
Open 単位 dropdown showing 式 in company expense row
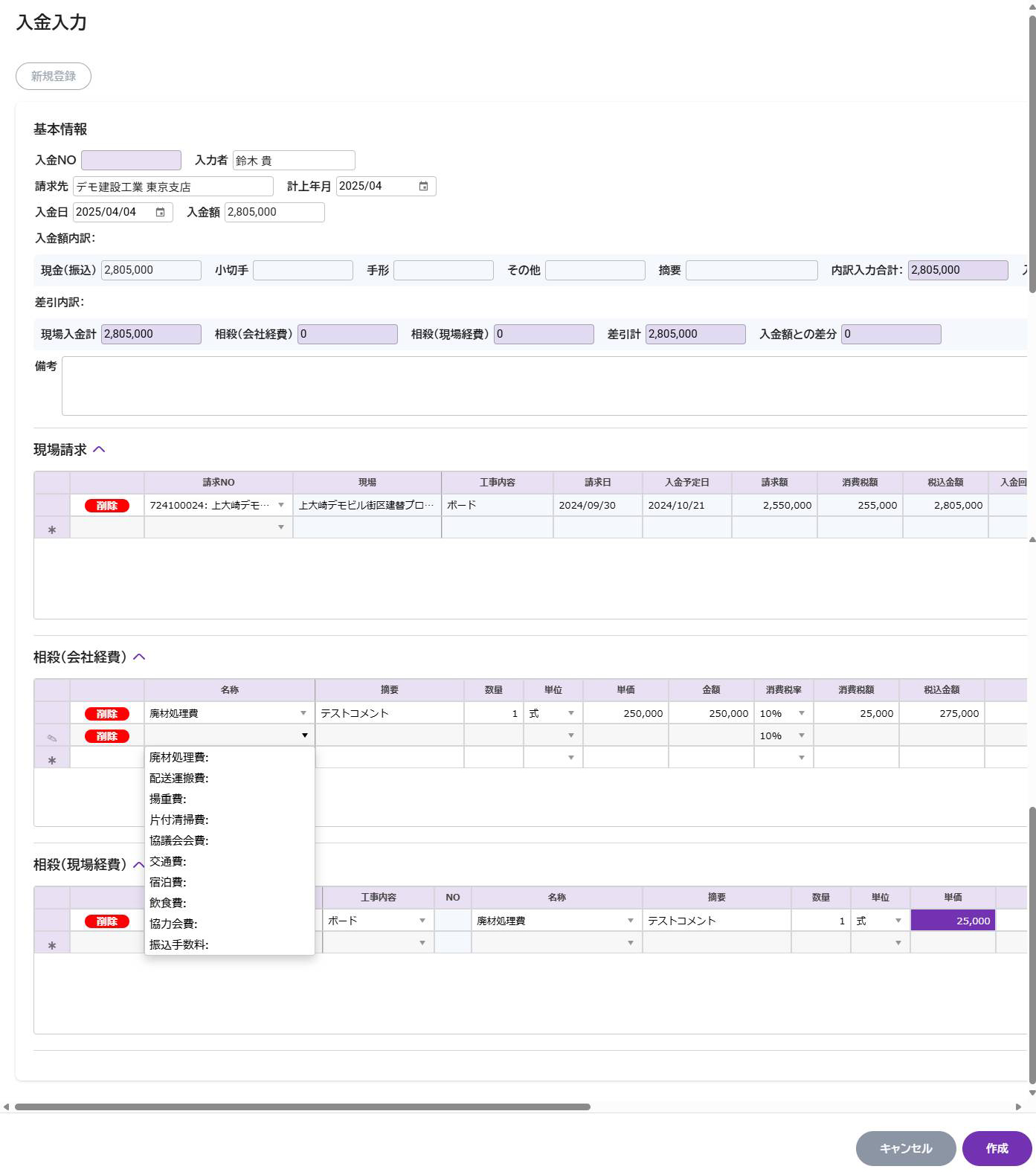pos(571,713)
